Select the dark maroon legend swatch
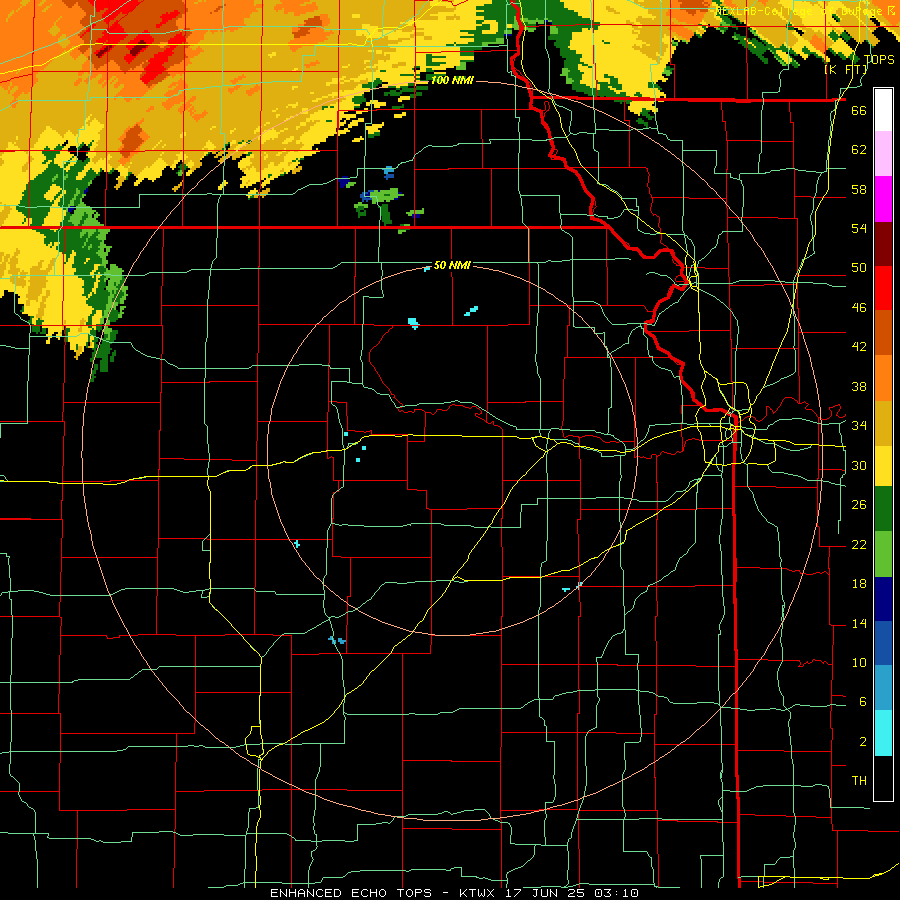This screenshot has width=900, height=900. click(883, 243)
